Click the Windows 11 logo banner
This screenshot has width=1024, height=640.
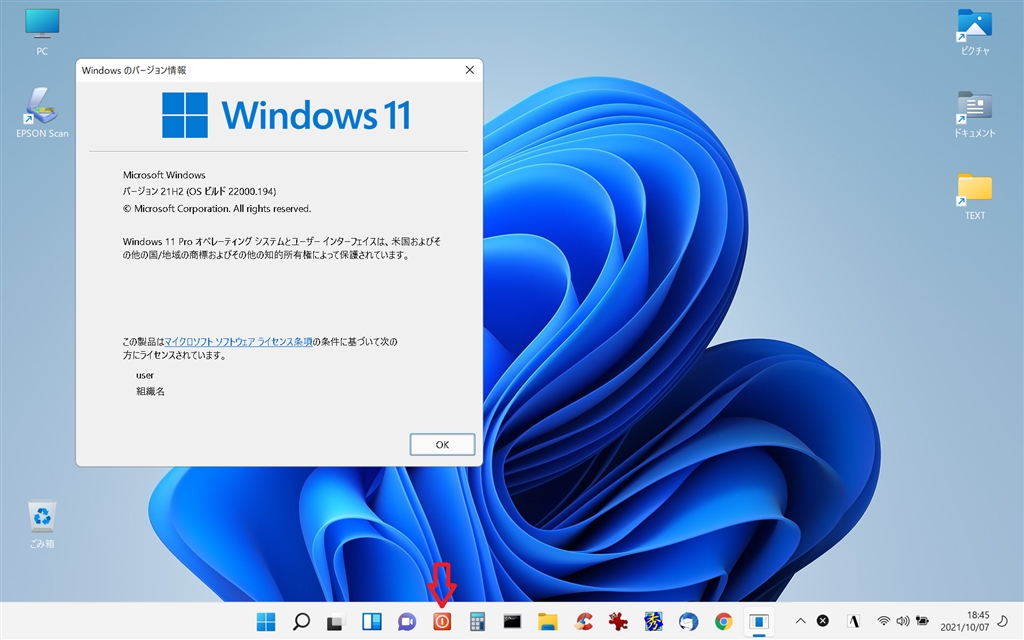(286, 115)
